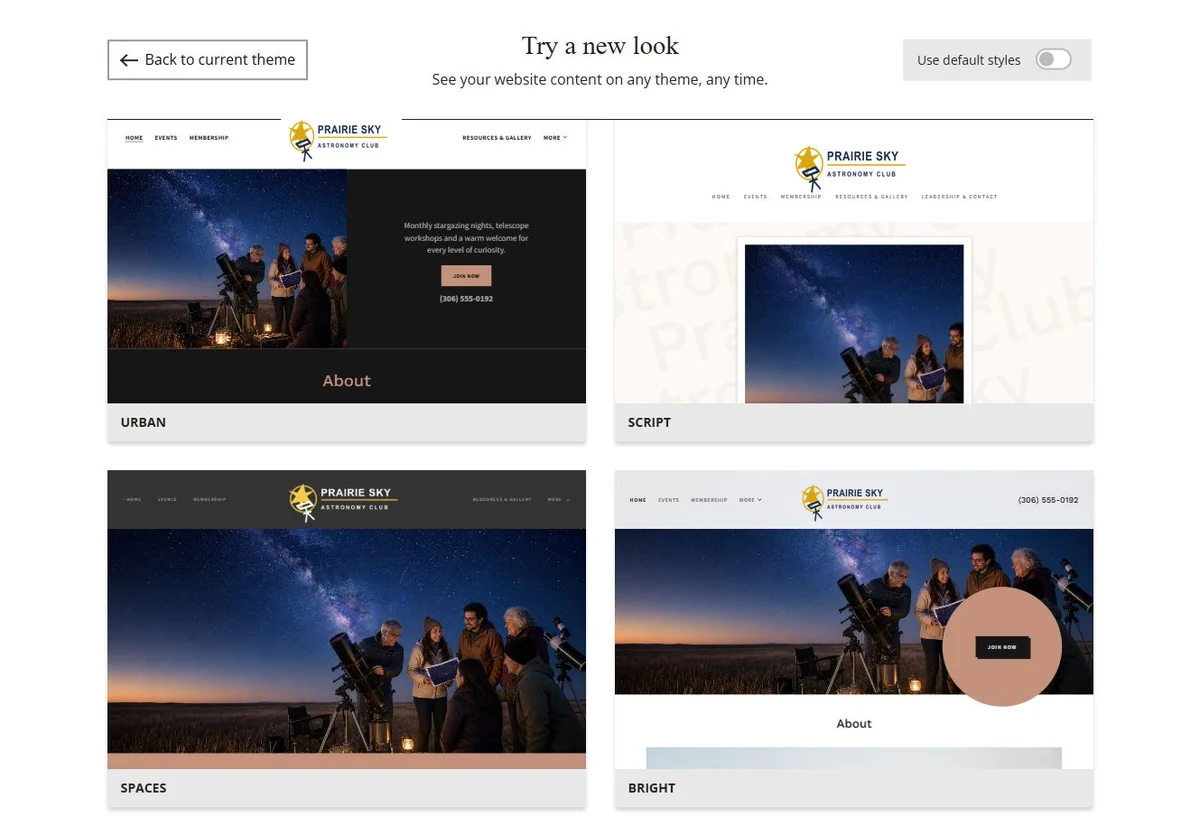Click the About heading in Bright preview
Viewport: 1200px width, 823px height.
click(854, 723)
